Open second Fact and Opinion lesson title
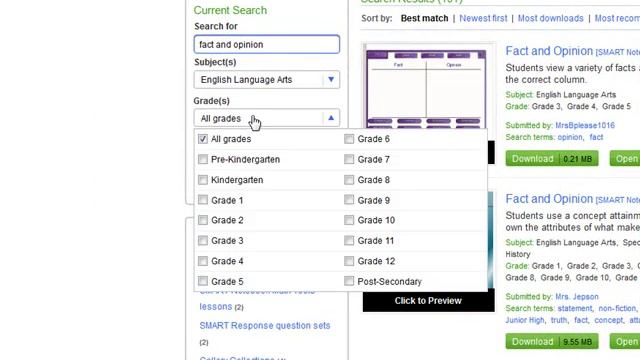This screenshot has width=640, height=360. pyautogui.click(x=549, y=199)
